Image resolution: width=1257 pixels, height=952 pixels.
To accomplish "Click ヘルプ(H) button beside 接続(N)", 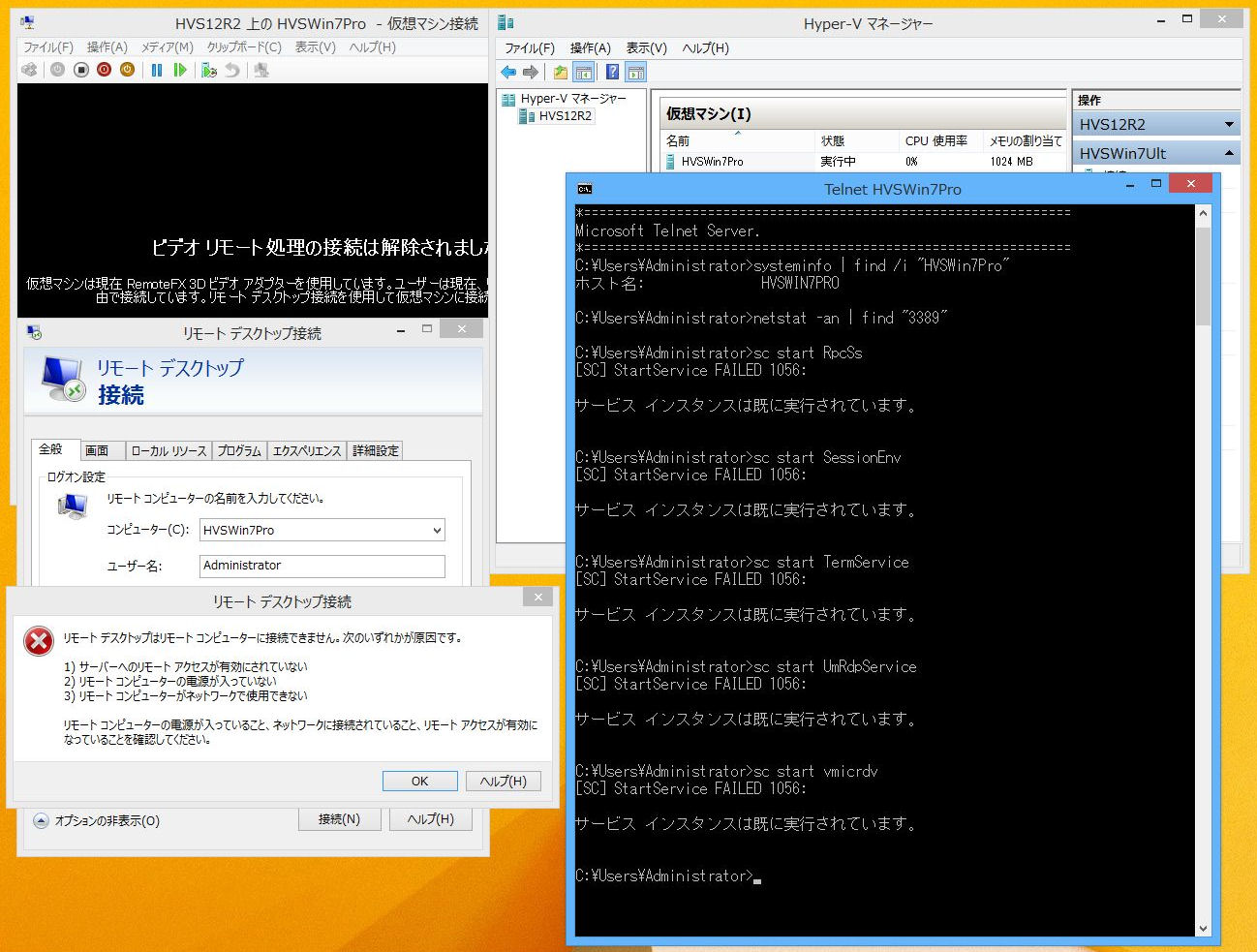I will pos(431,819).
